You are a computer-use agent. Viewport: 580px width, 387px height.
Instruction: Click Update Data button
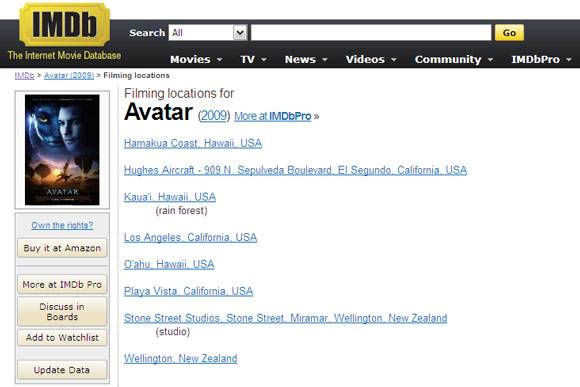(62, 370)
